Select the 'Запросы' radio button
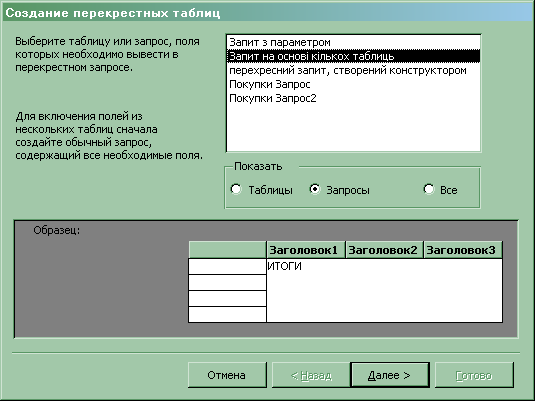The height and width of the screenshot is (401, 535). [x=315, y=189]
